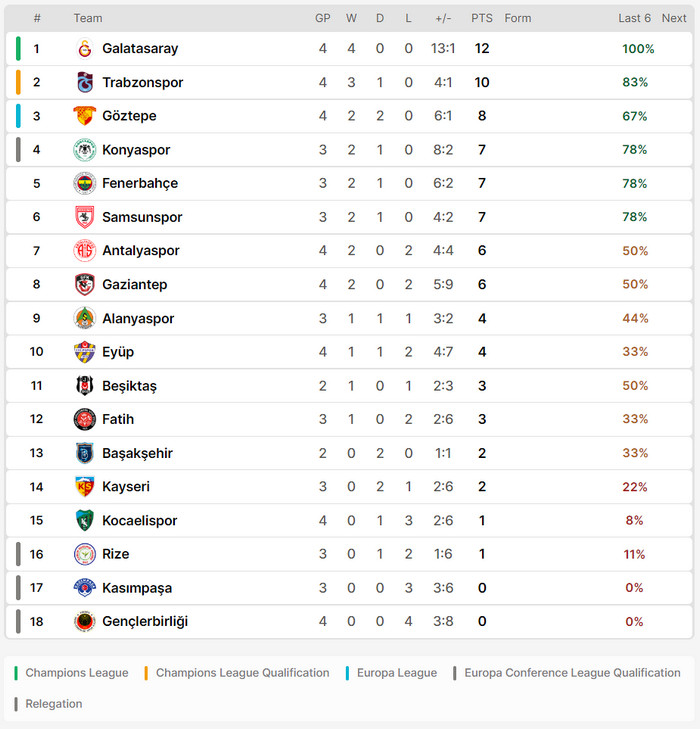This screenshot has width=700, height=729.
Task: Click the Trabzonspor club logo
Action: click(85, 82)
